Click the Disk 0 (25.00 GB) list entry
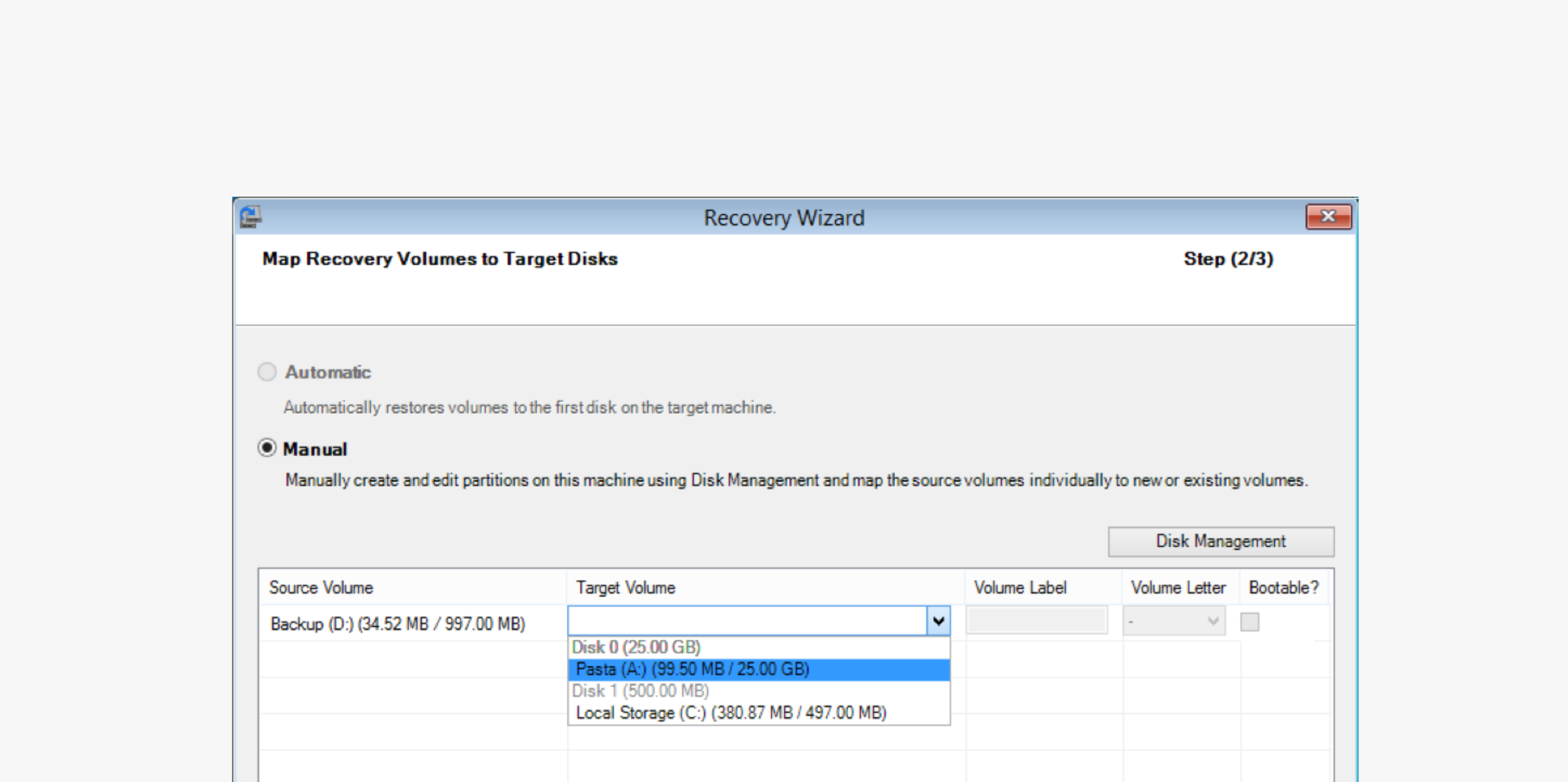1568x782 pixels. 636,647
